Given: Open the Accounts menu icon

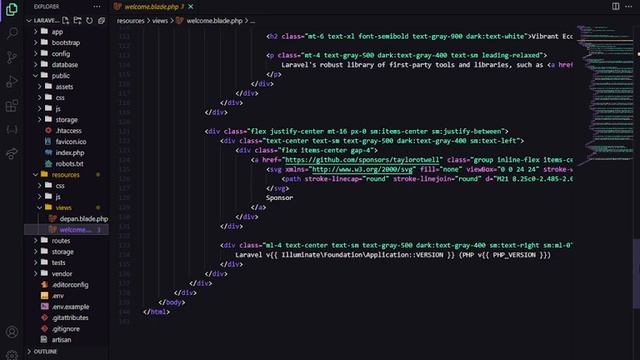Looking at the screenshot, I should [12, 332].
